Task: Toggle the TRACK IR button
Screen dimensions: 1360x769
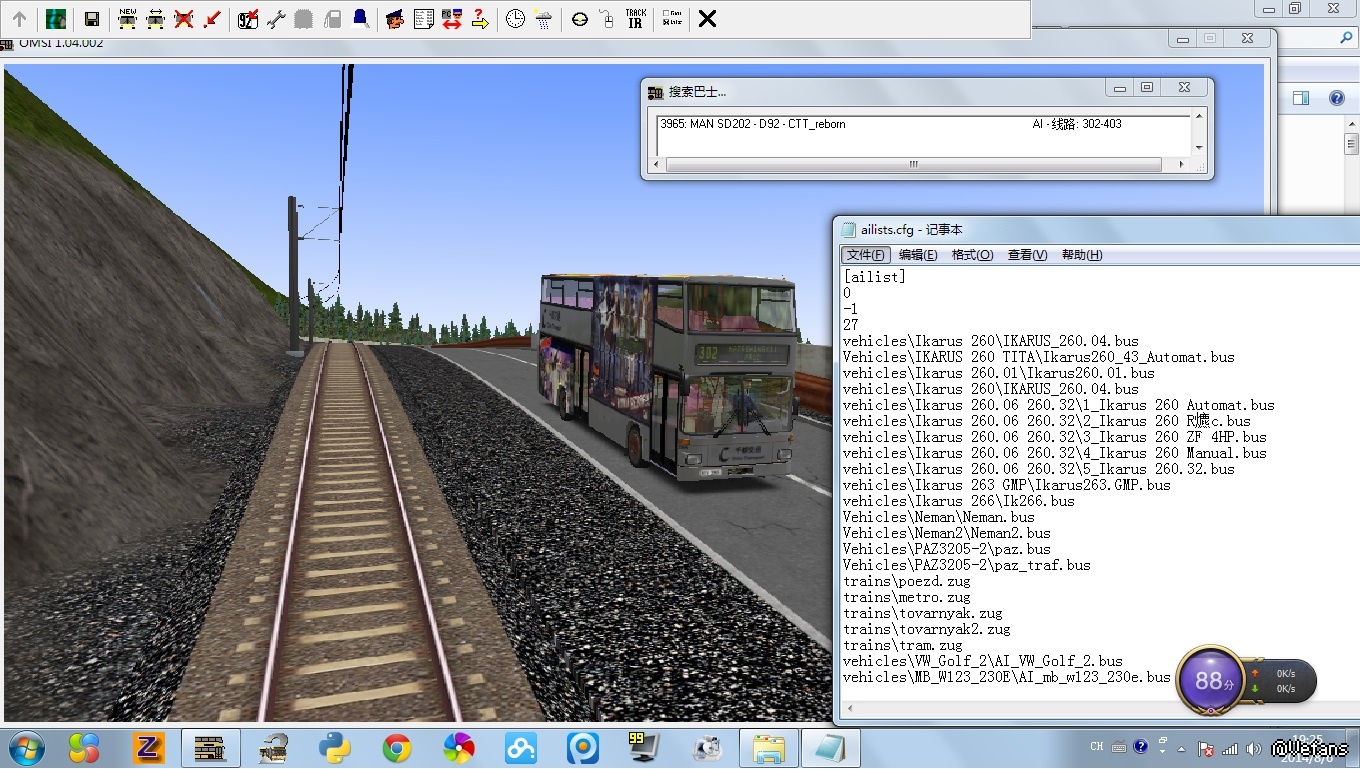Action: pos(635,19)
